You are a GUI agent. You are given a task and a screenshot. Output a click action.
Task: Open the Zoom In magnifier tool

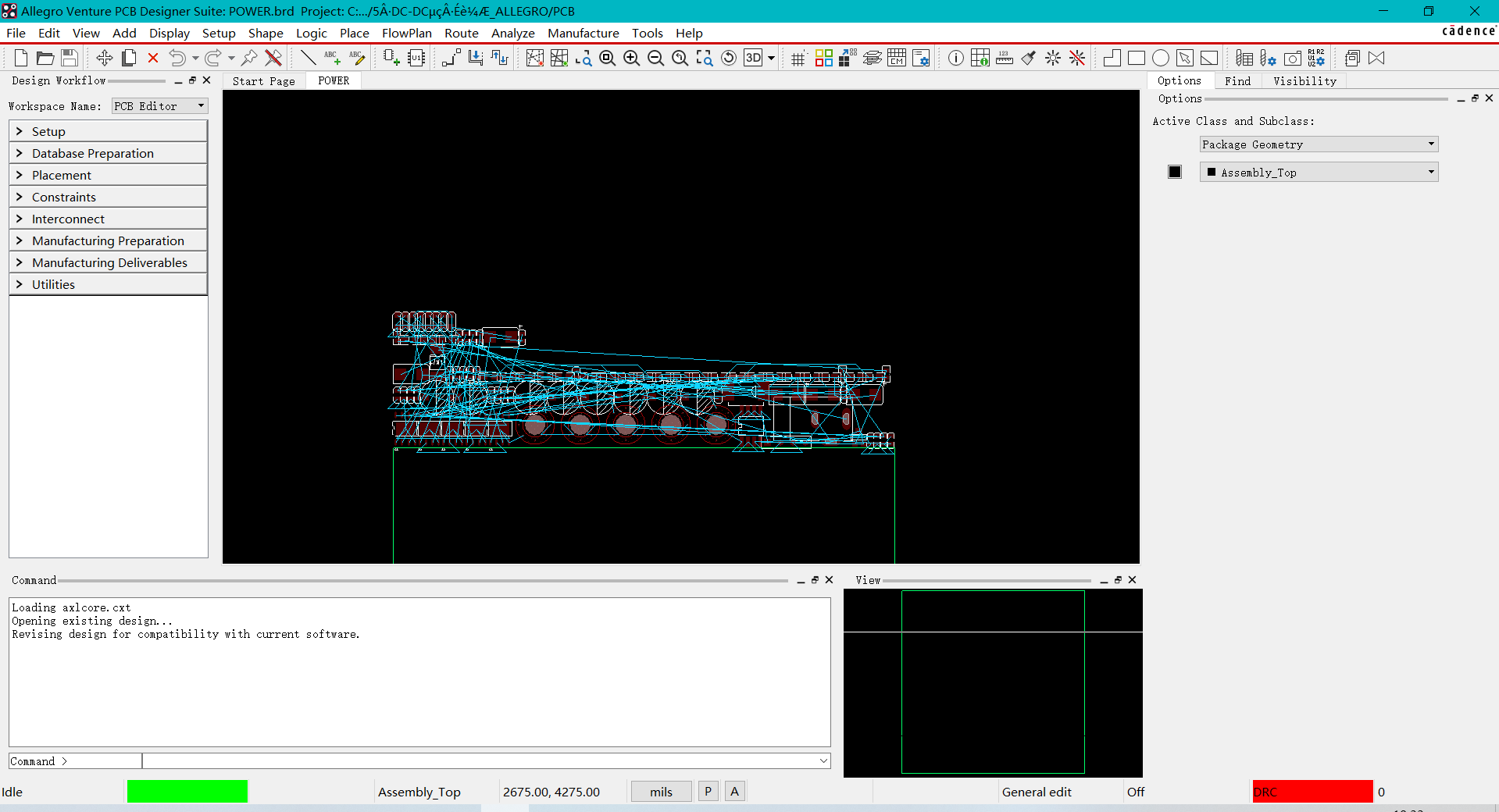[631, 58]
